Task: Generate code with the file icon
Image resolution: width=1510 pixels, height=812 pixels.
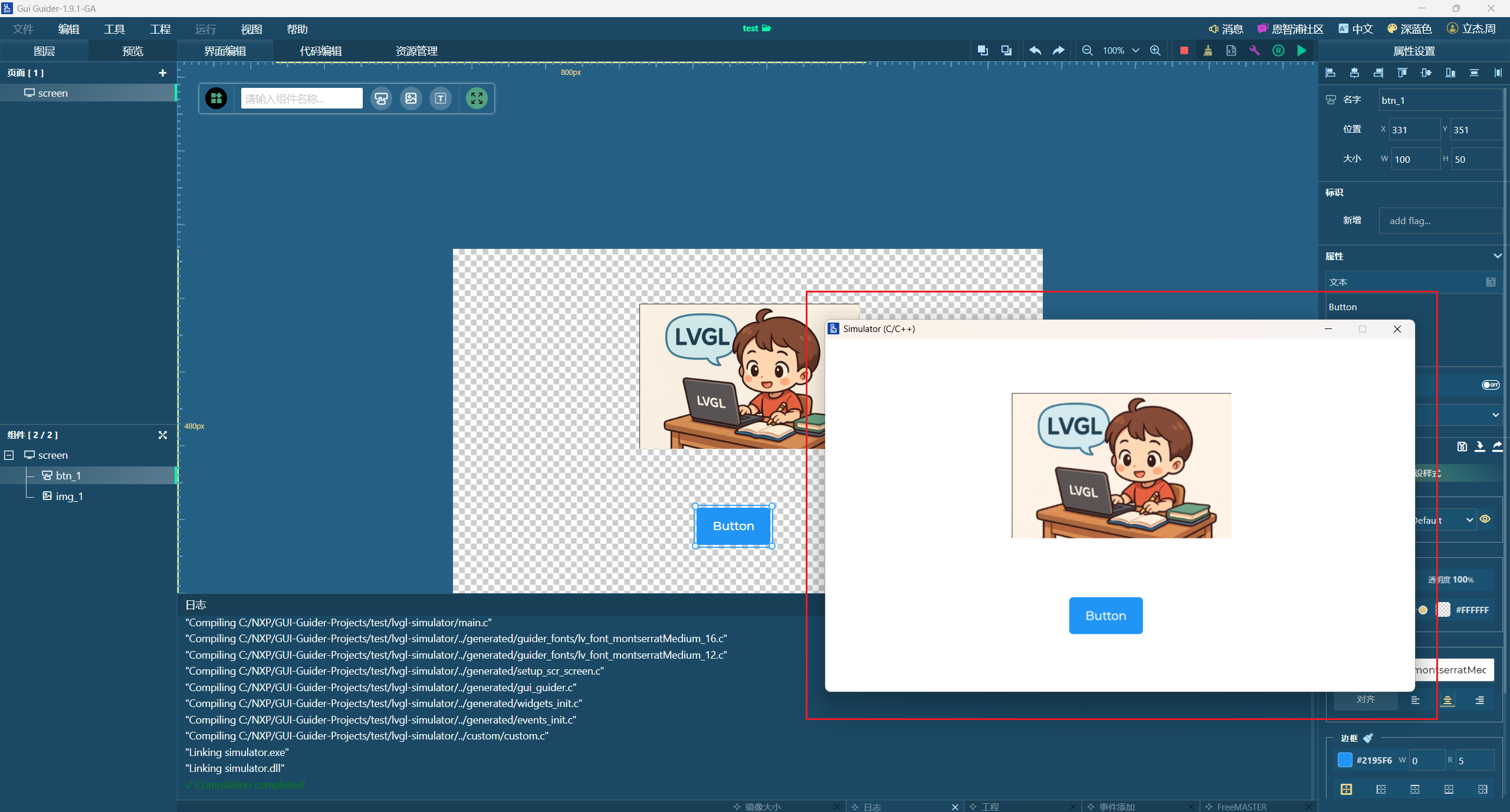Action: [1231, 51]
